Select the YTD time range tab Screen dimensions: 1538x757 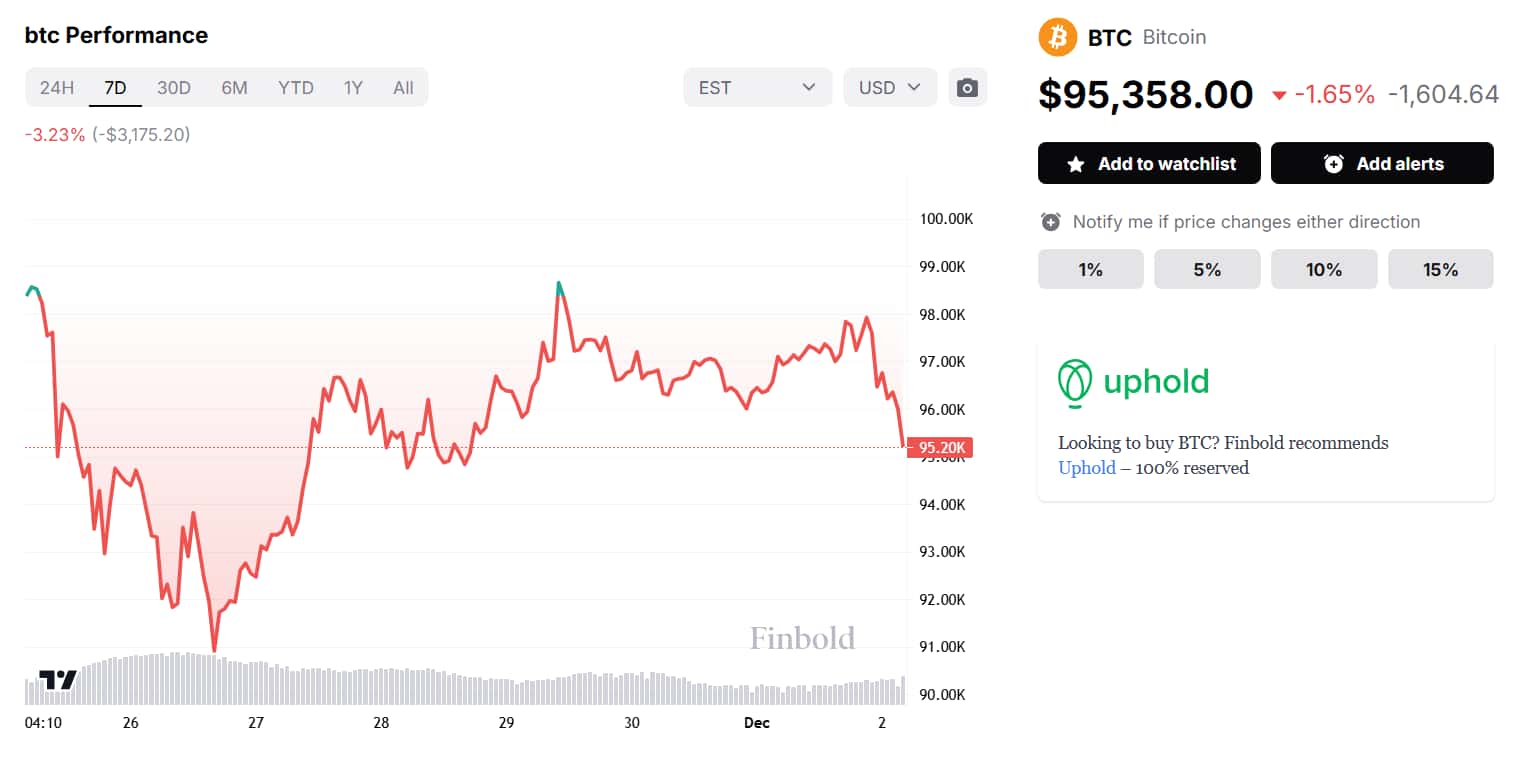click(x=296, y=87)
